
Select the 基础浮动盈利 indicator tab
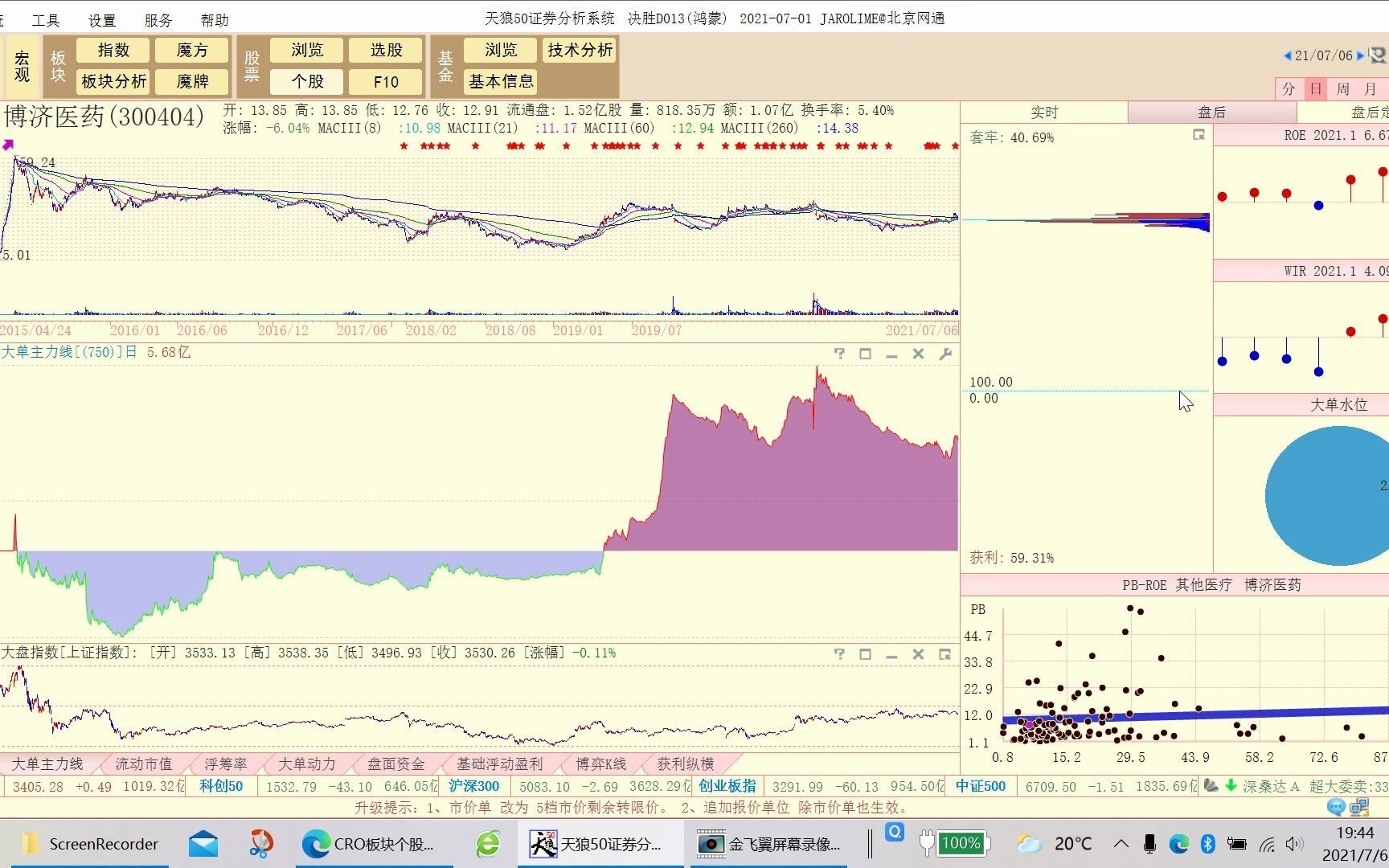[500, 764]
